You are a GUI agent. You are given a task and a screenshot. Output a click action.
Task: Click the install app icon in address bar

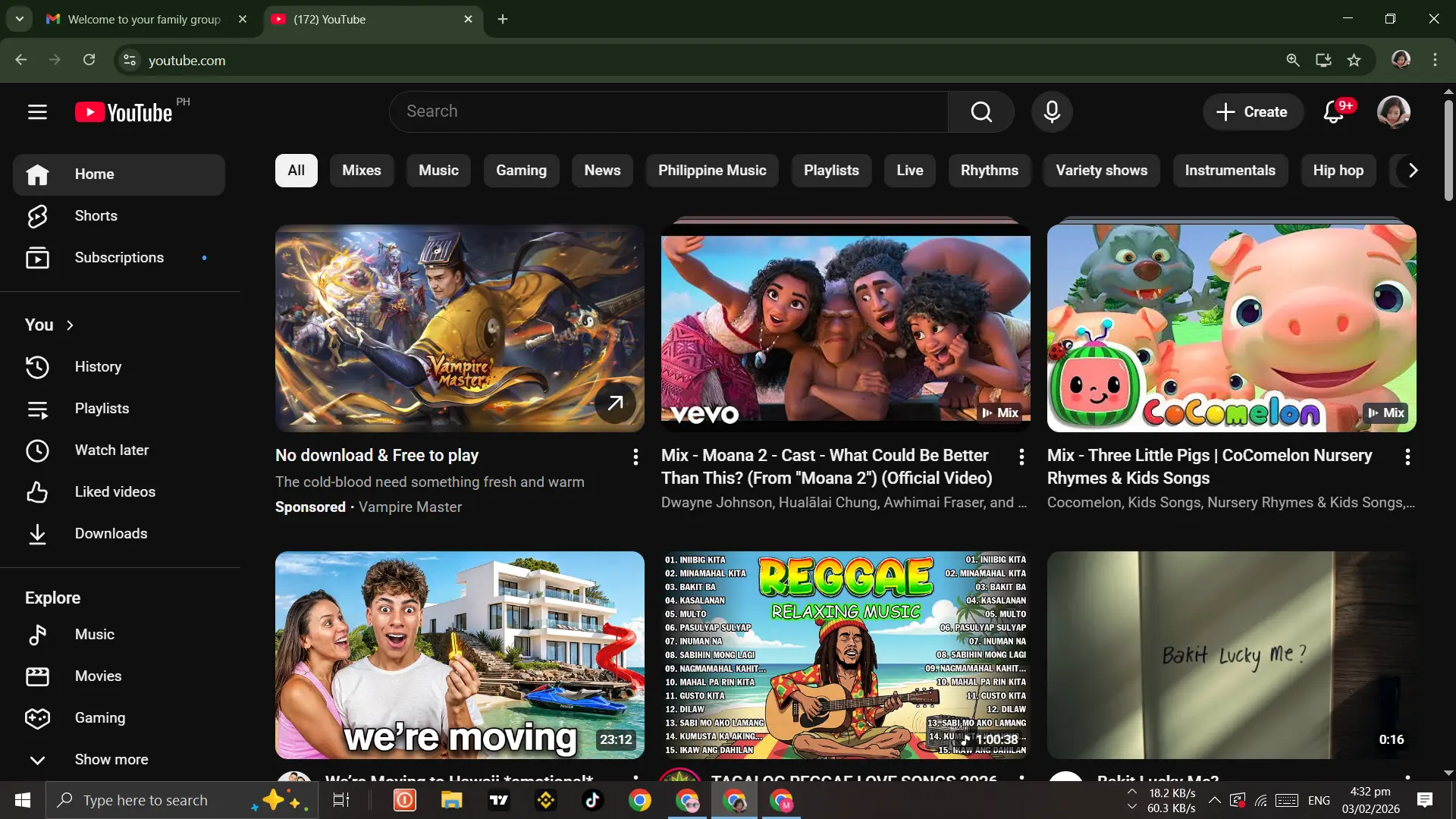coord(1323,60)
